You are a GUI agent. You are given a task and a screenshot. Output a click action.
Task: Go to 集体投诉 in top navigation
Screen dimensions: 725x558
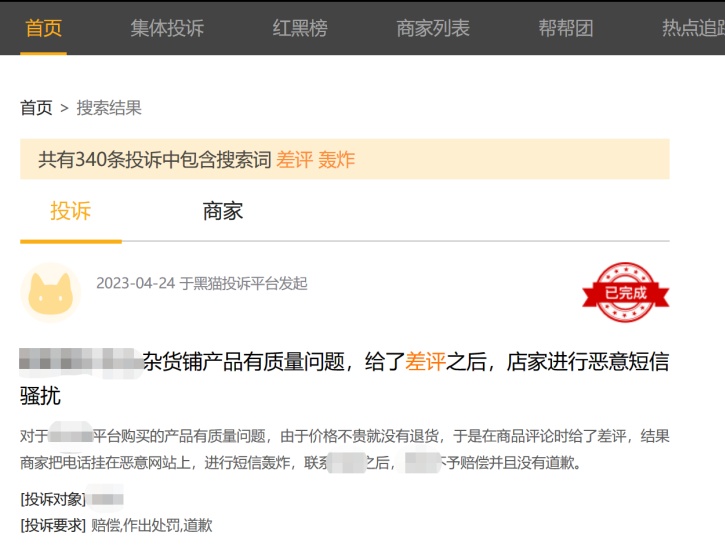167,28
